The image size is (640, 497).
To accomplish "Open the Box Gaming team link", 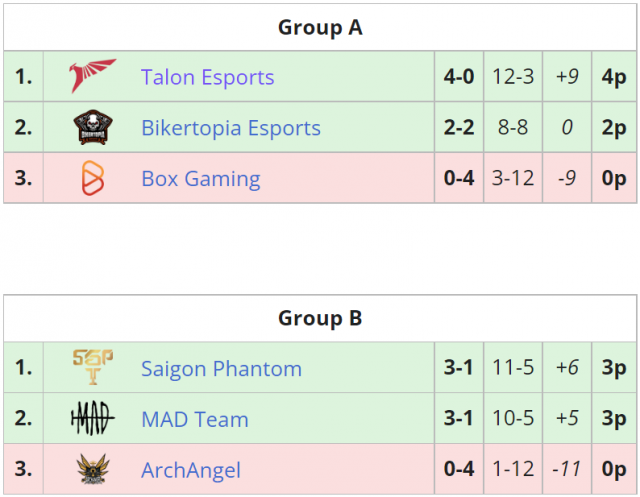I will pyautogui.click(x=200, y=178).
